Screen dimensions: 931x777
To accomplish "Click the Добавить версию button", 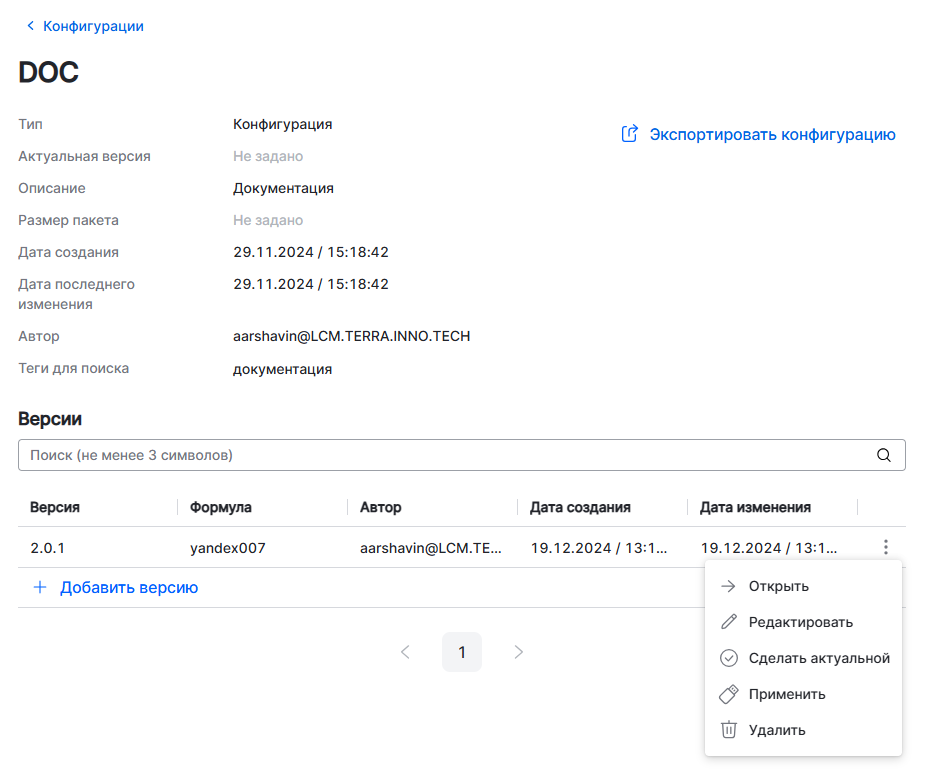I will [128, 587].
